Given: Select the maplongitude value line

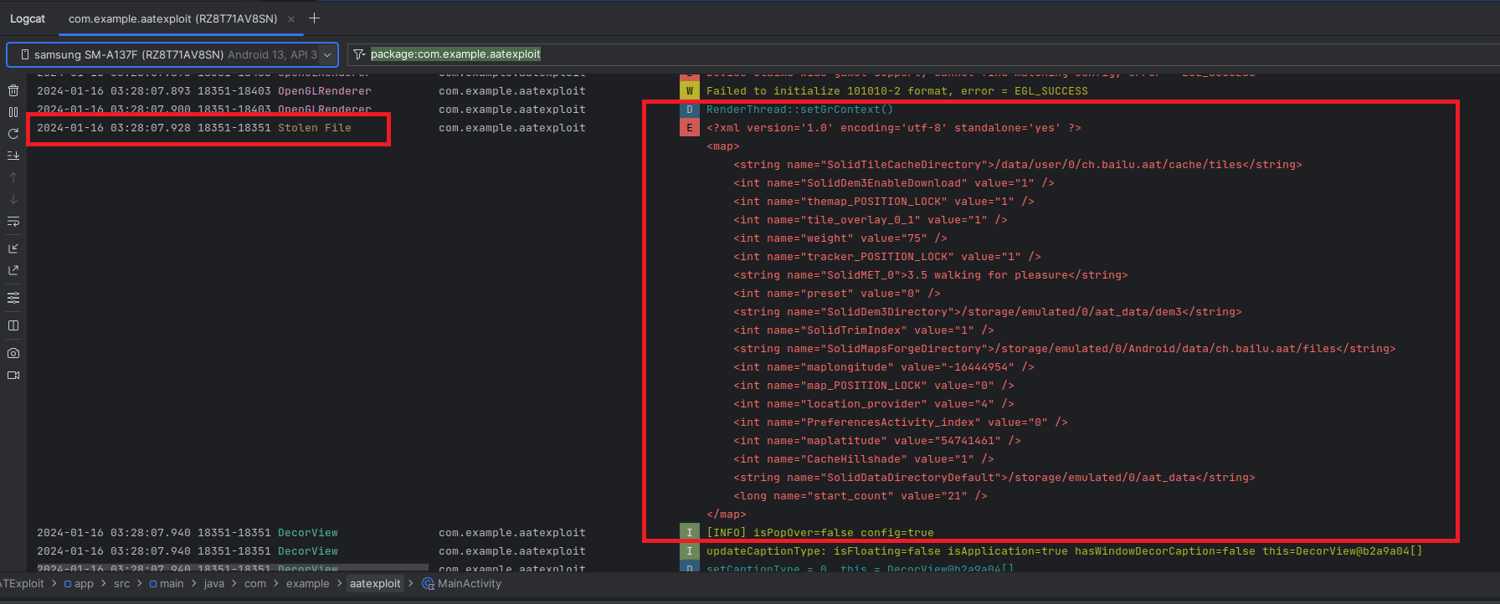Looking at the screenshot, I should point(883,367).
